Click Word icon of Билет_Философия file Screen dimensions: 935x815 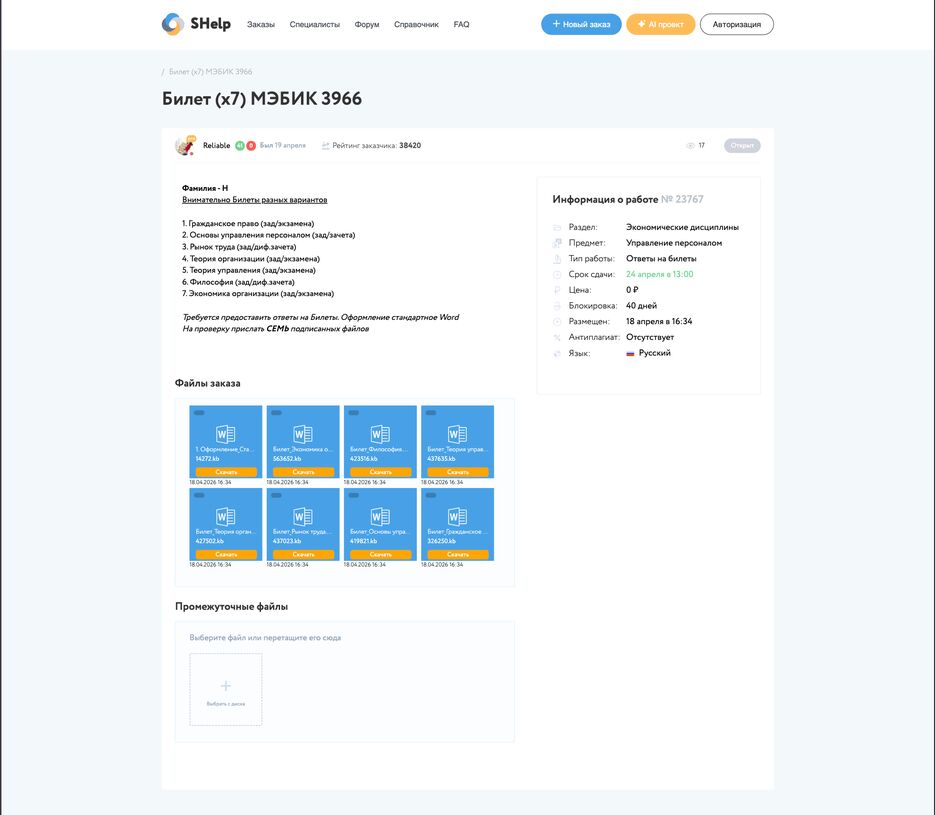pos(380,434)
